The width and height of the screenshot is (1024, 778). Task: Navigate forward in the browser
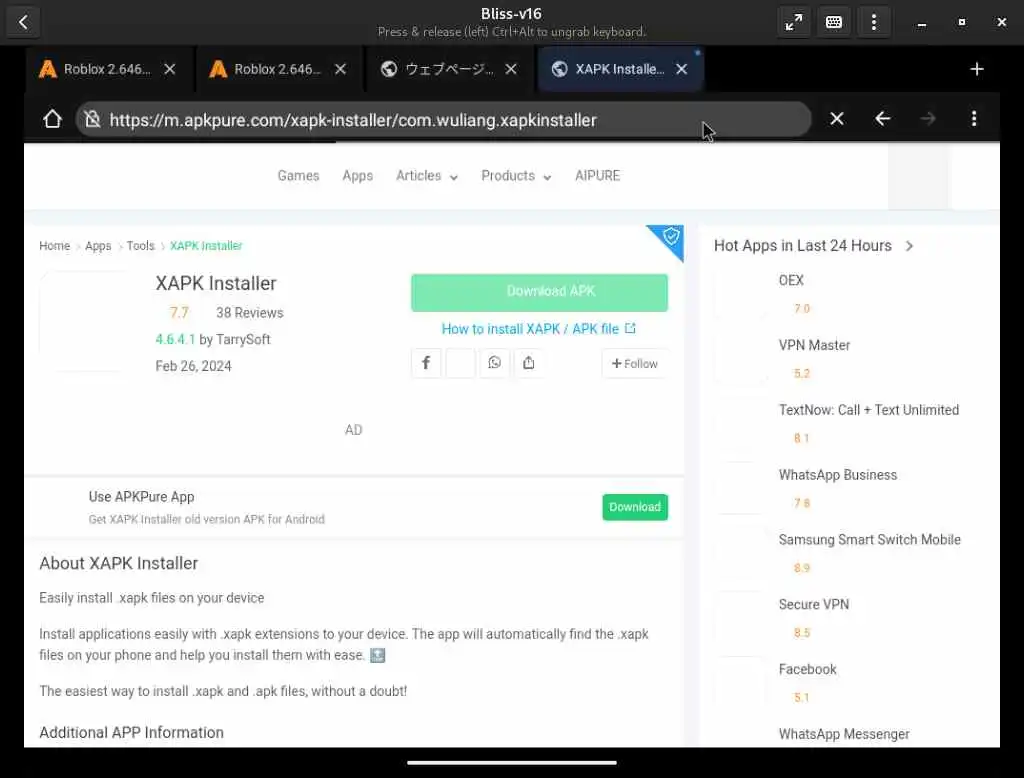click(x=928, y=119)
